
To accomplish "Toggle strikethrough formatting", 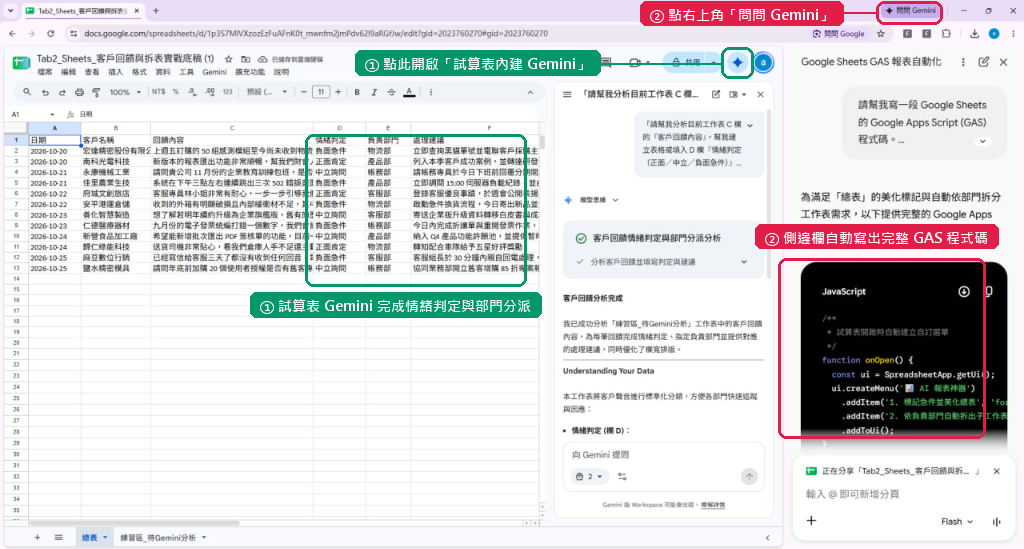I will click(x=391, y=92).
